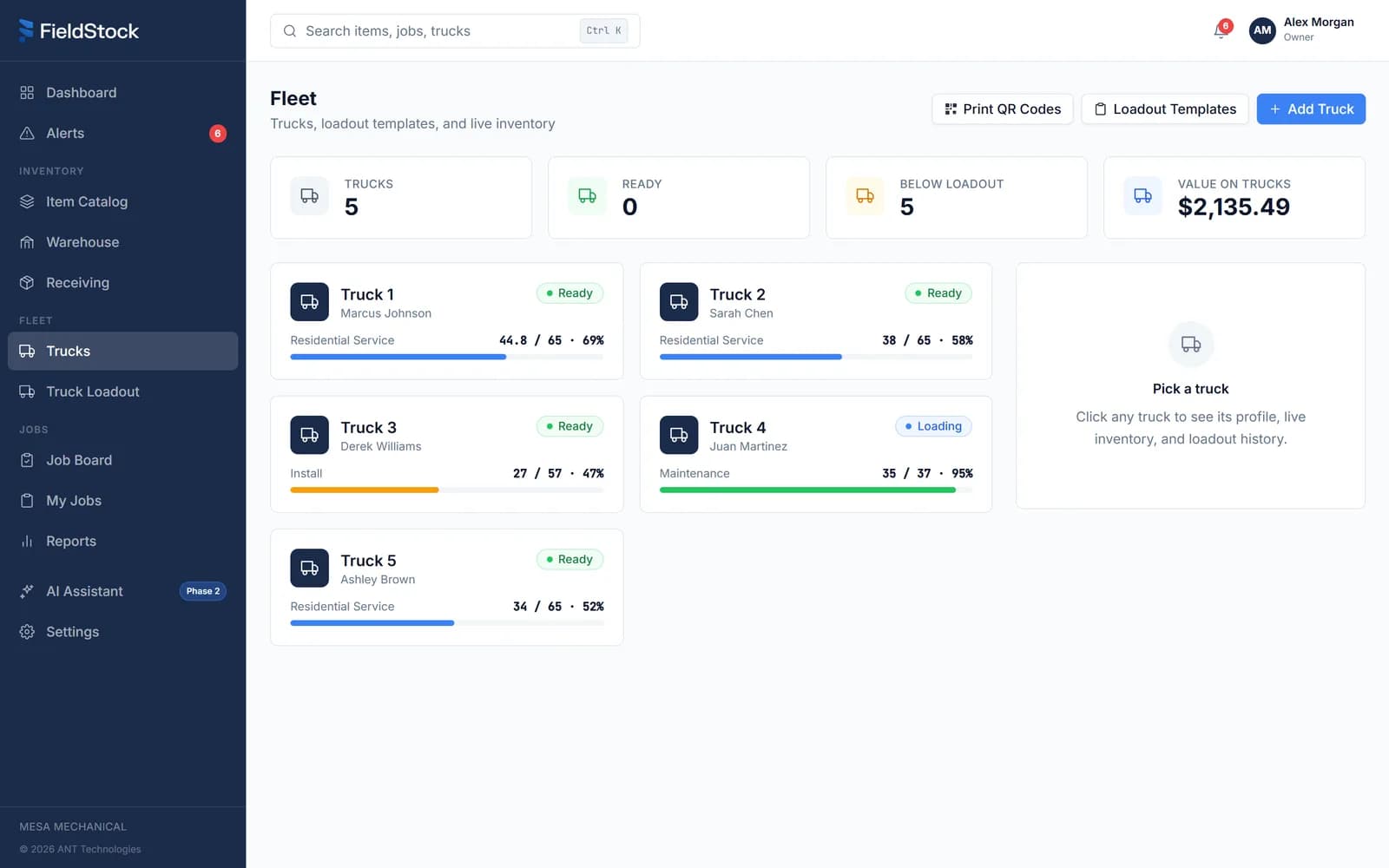Go to Alerts in the sidebar
The width and height of the screenshot is (1389, 868).
[x=122, y=134]
